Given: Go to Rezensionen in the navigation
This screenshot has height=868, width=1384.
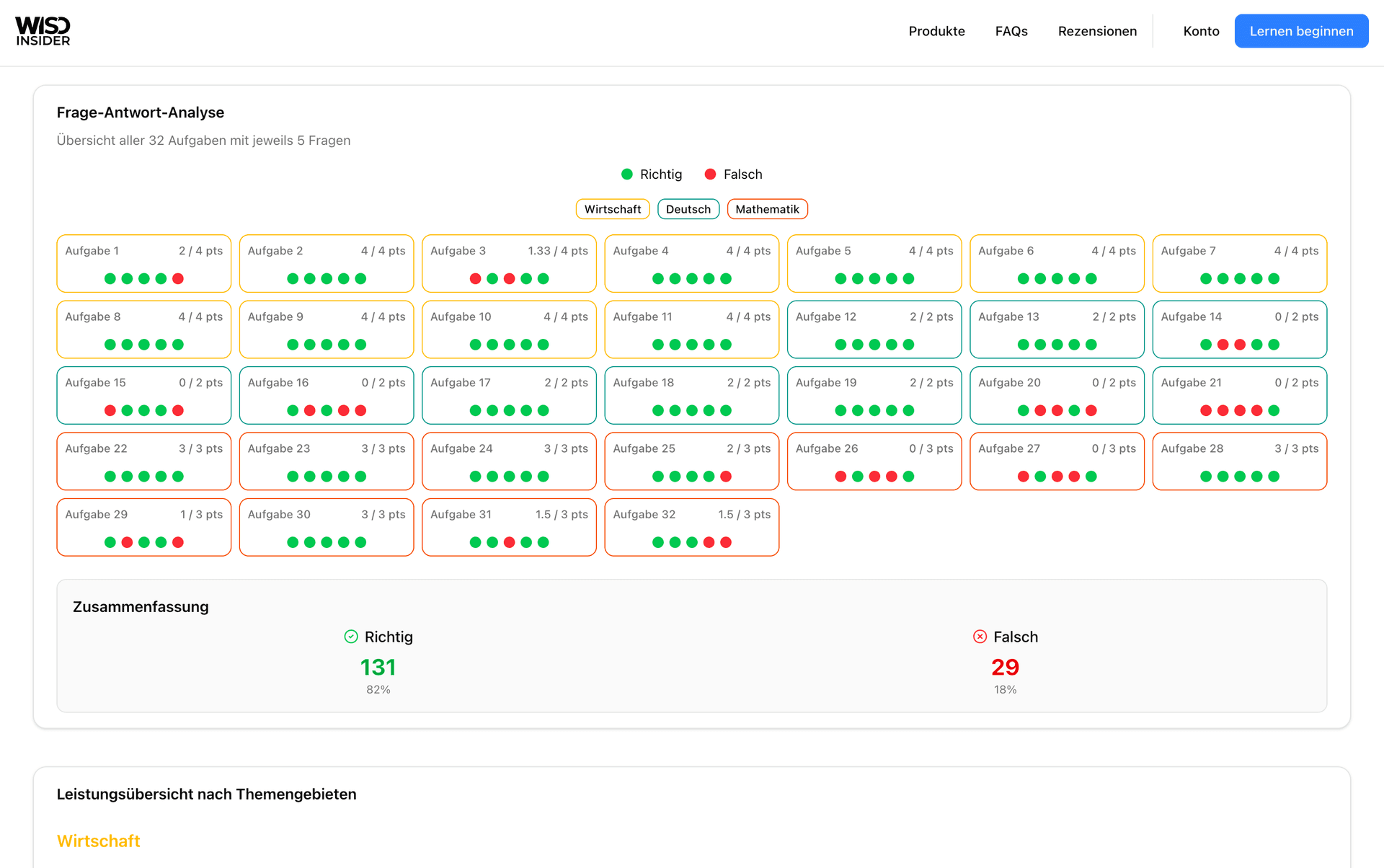Looking at the screenshot, I should click(1097, 31).
